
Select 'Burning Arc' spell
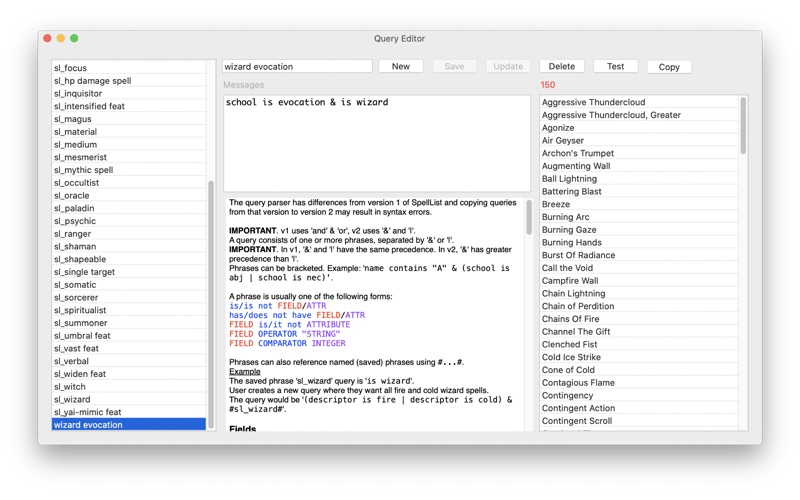pyautogui.click(x=639, y=217)
